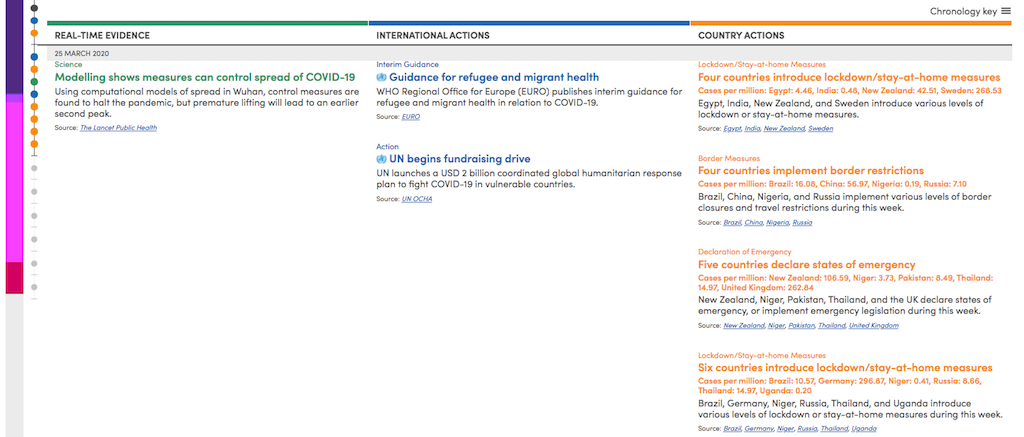Open the India source link
This screenshot has height=437, width=1024.
(752, 129)
